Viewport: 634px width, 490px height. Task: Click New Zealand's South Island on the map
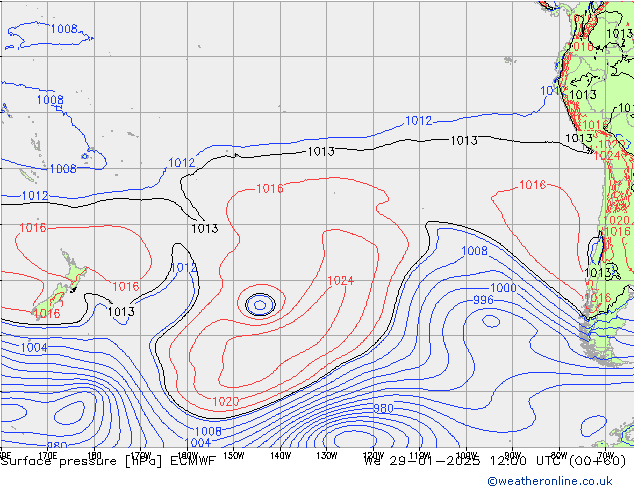coord(51,300)
